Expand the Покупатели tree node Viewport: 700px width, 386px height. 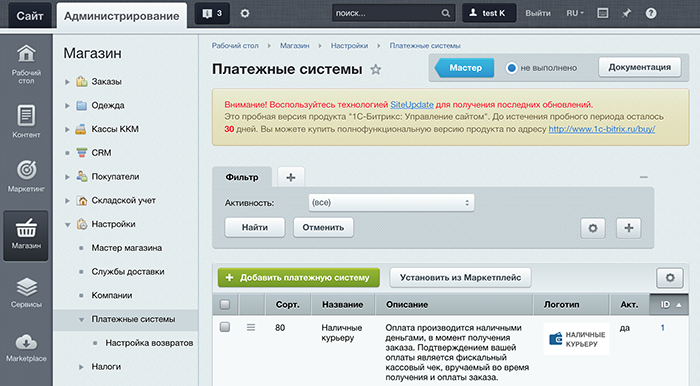pyautogui.click(x=67, y=177)
